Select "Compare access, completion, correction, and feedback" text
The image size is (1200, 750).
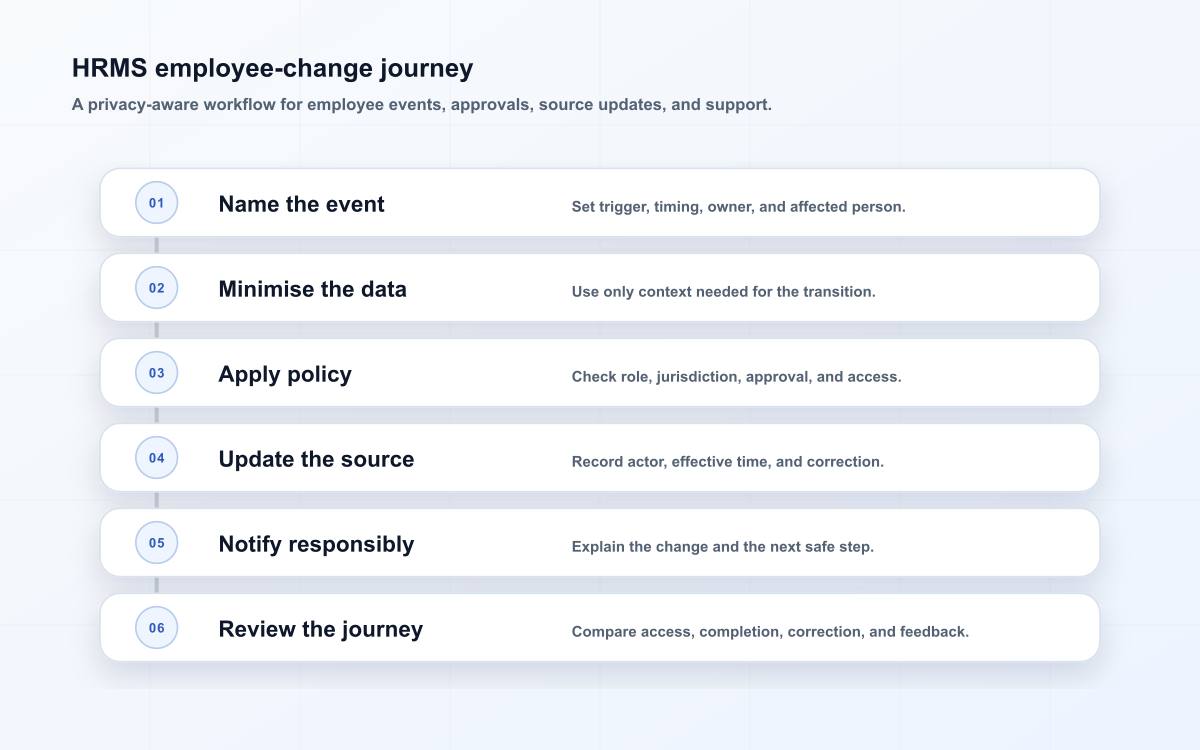(x=770, y=632)
